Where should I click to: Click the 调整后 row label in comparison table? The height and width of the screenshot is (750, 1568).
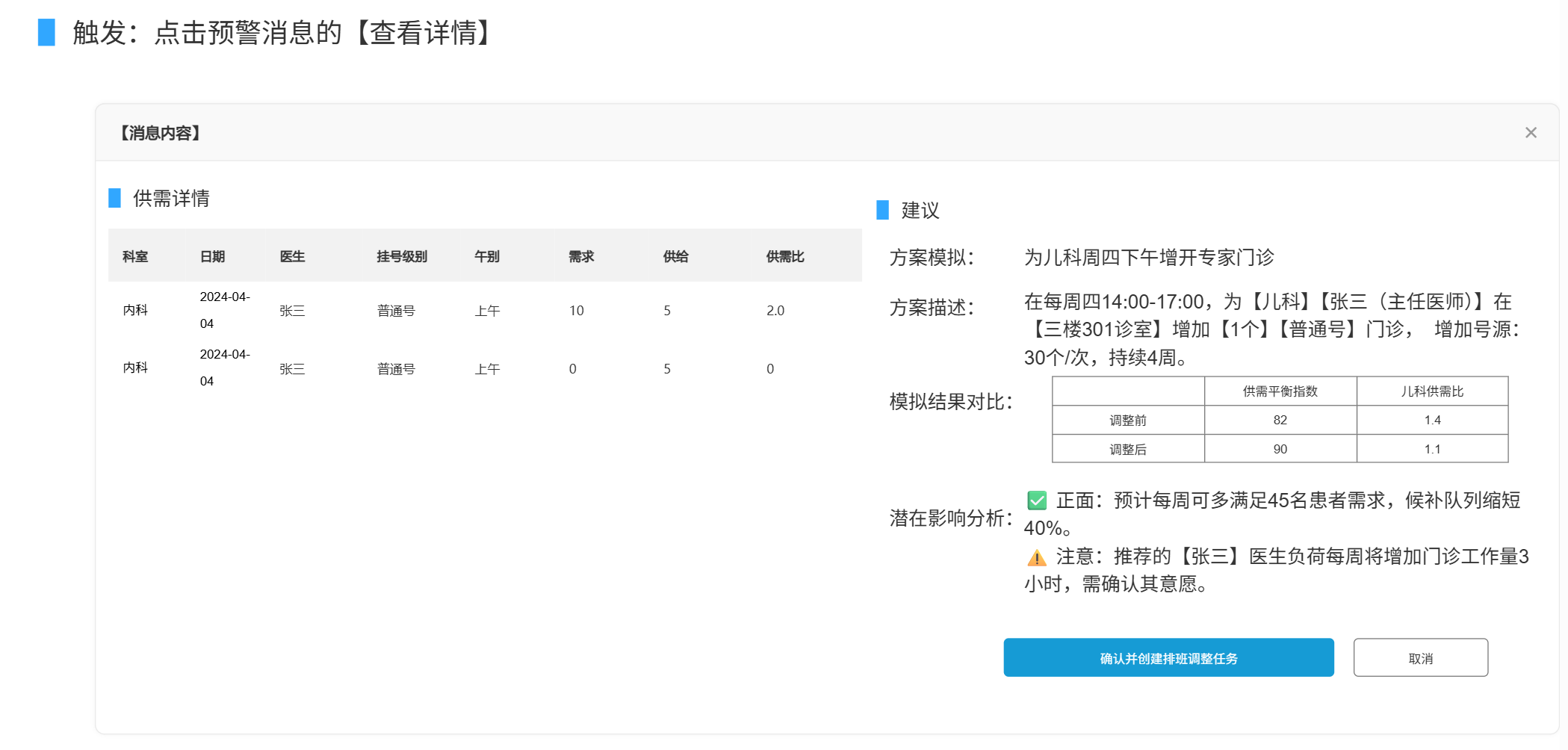[x=1127, y=449]
